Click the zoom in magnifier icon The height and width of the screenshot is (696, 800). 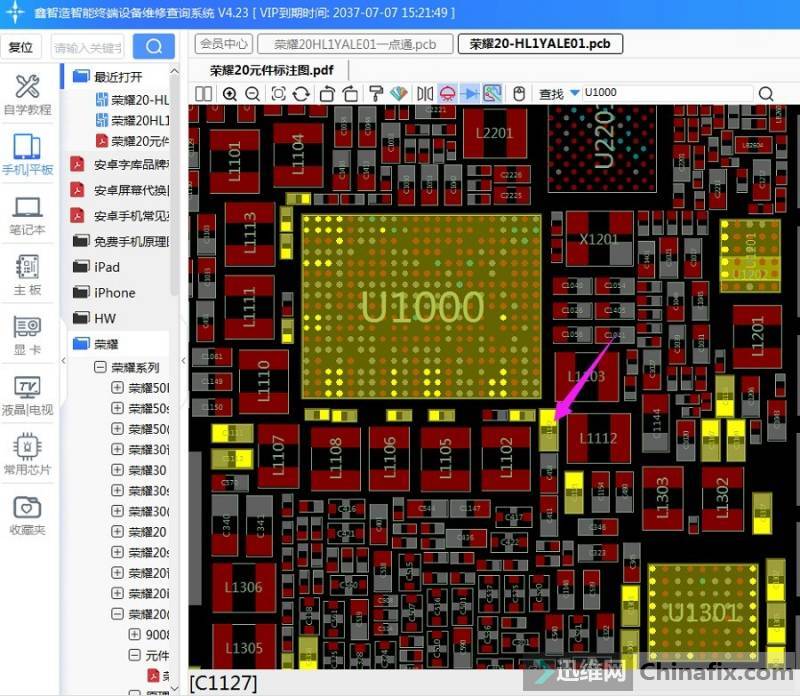[230, 93]
